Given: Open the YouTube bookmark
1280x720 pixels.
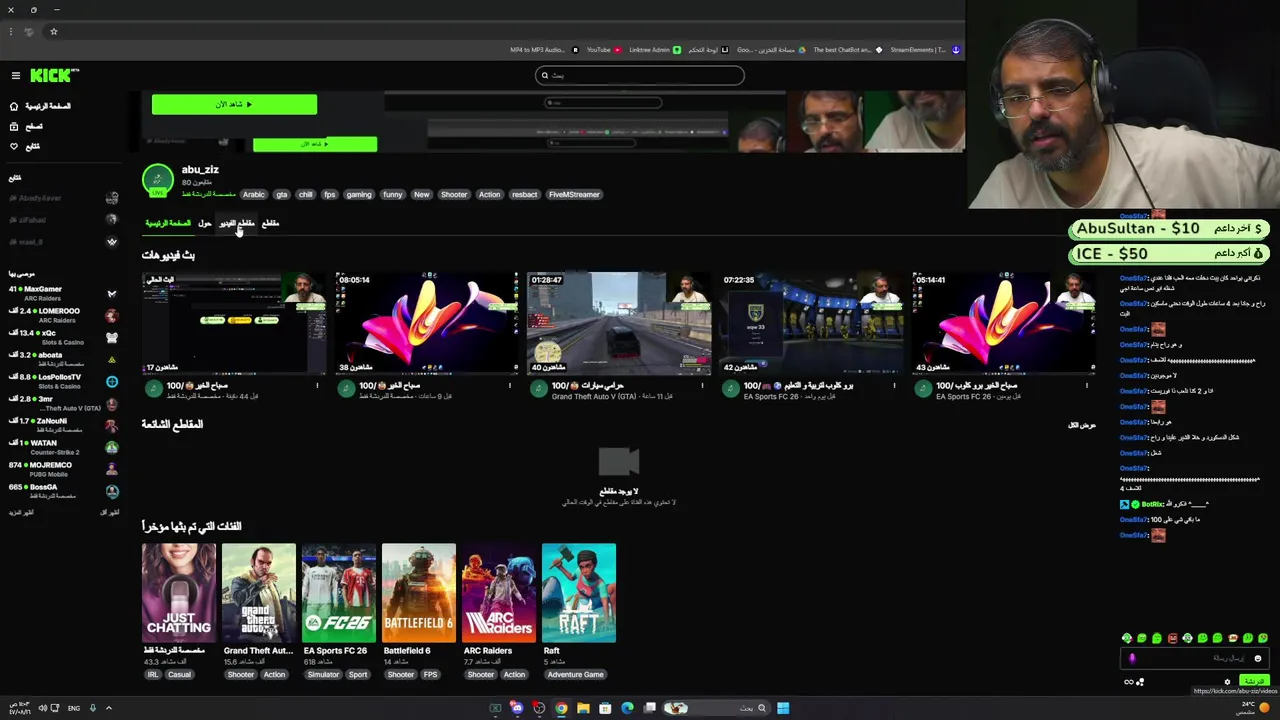Looking at the screenshot, I should tap(604, 50).
